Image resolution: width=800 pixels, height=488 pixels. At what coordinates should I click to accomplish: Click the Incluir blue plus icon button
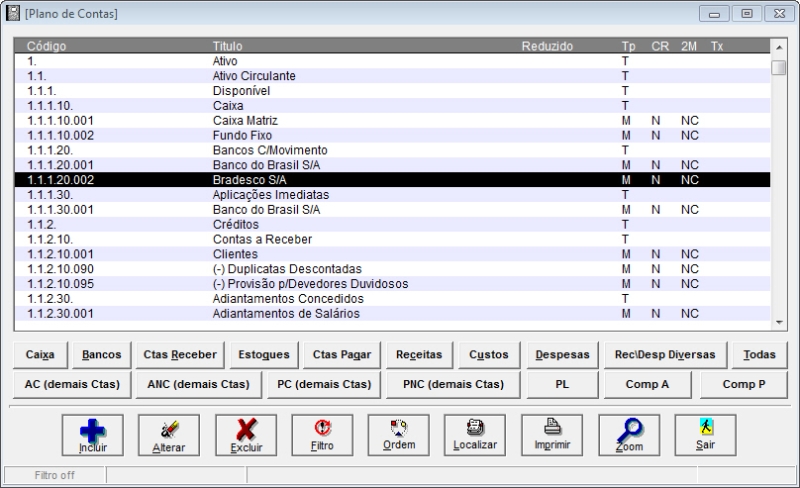[92, 435]
